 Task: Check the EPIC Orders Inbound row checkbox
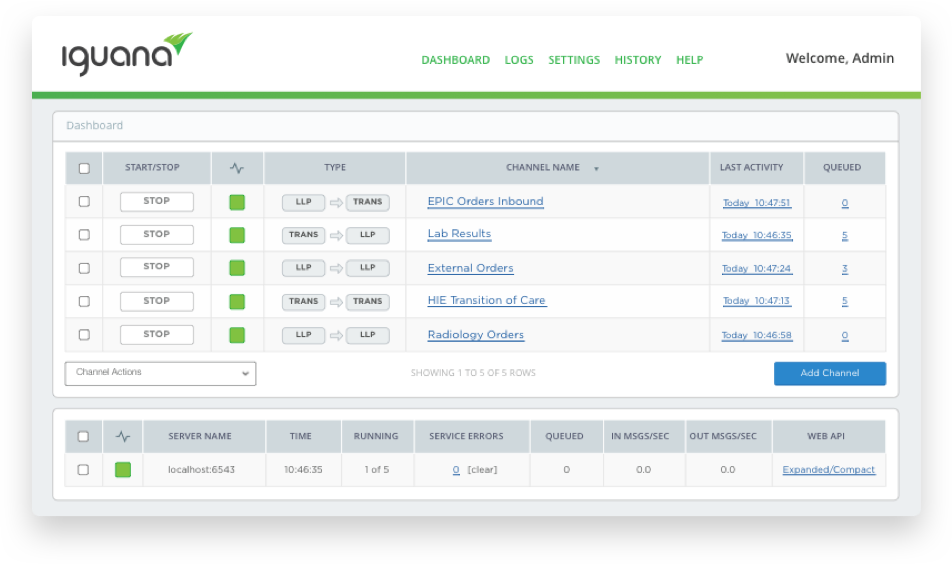click(84, 202)
